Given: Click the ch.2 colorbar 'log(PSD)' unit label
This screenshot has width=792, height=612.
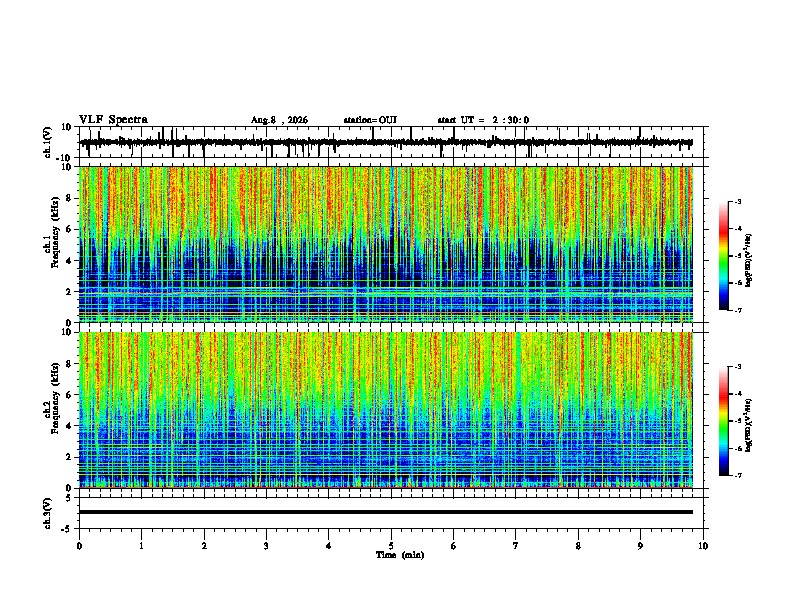Looking at the screenshot, I should click(x=749, y=425).
